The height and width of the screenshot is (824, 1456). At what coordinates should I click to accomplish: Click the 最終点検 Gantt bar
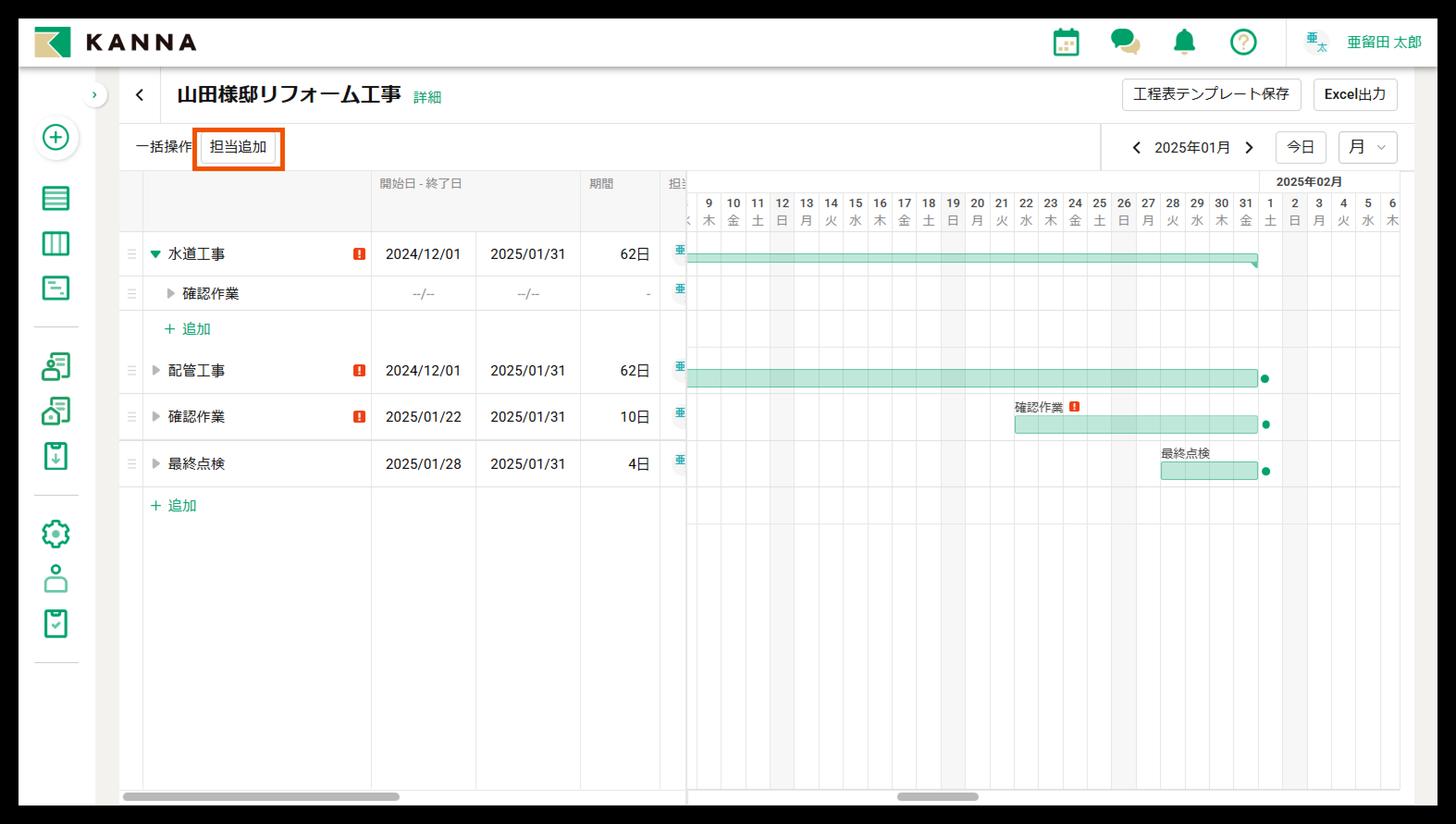click(x=1209, y=471)
